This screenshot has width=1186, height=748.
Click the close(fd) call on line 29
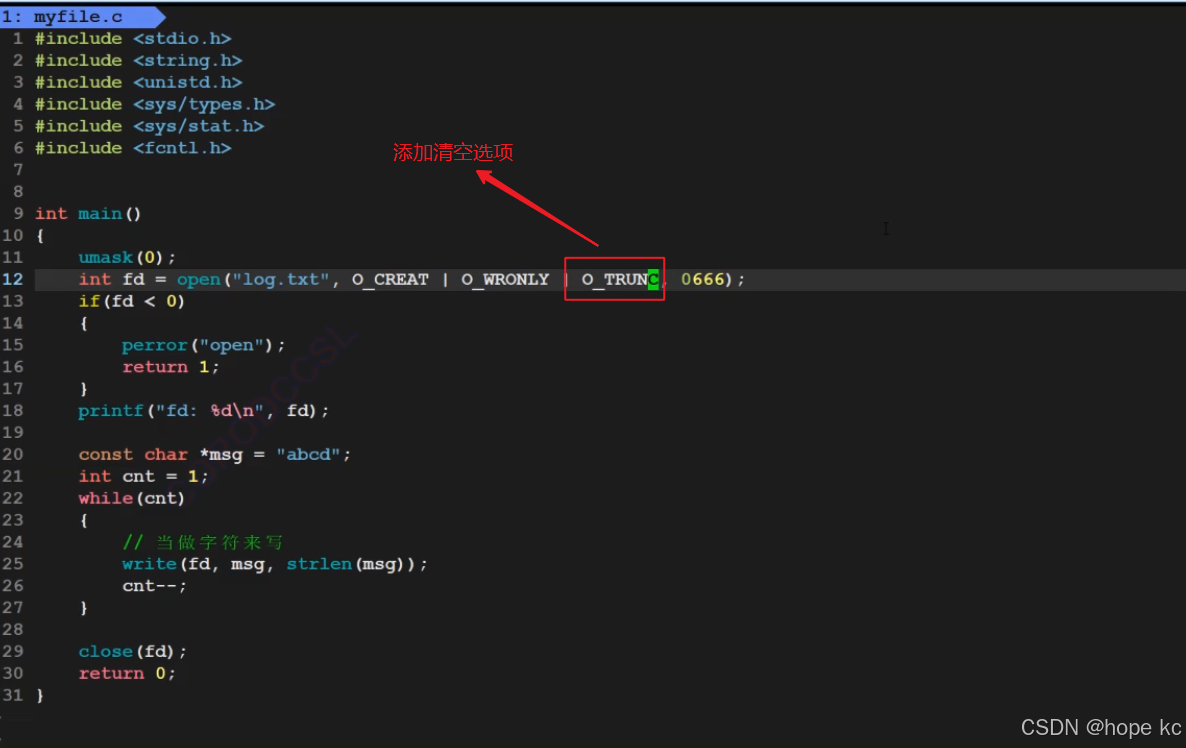click(x=132, y=651)
